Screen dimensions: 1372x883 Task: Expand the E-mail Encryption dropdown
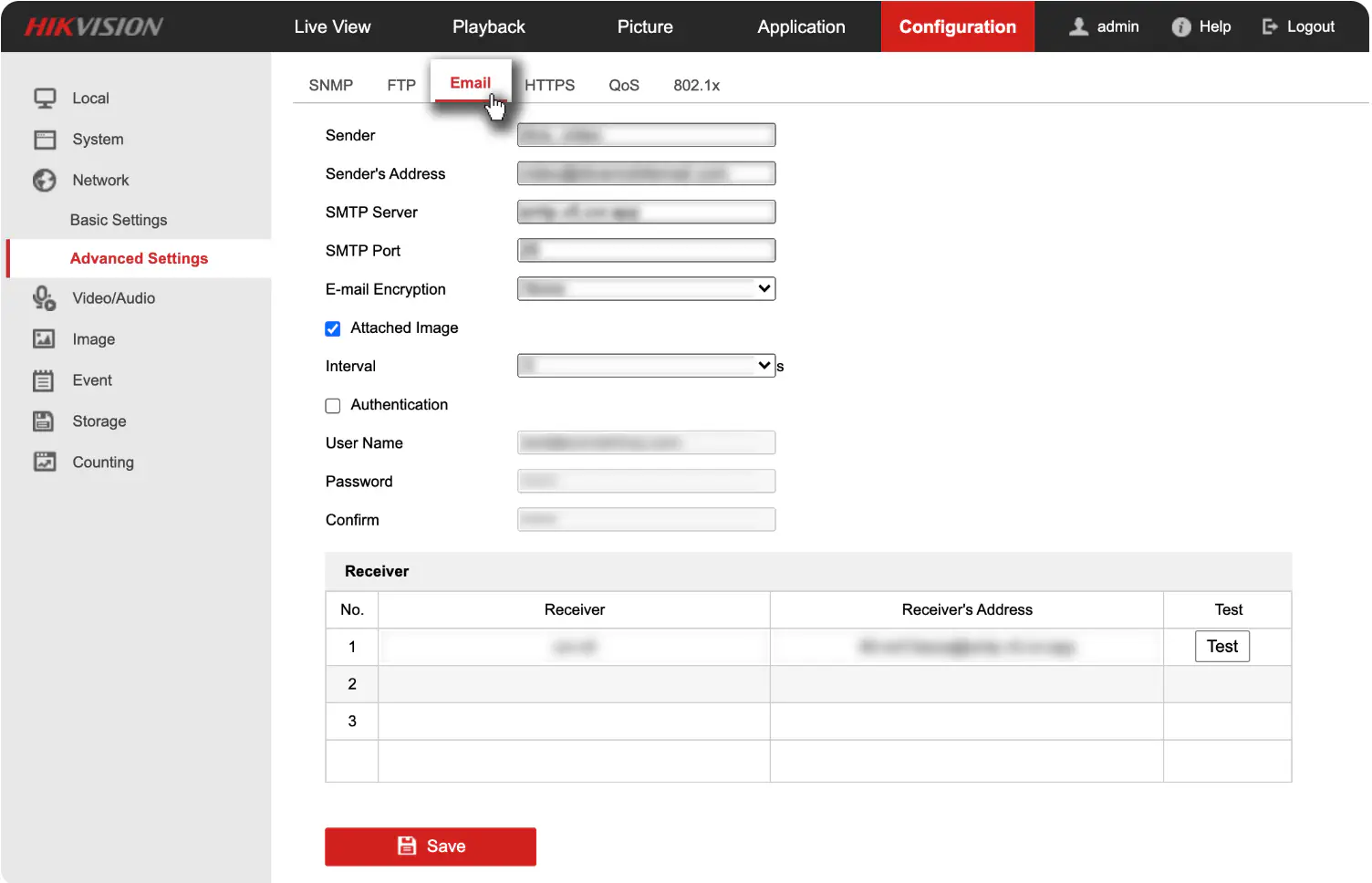pos(646,289)
